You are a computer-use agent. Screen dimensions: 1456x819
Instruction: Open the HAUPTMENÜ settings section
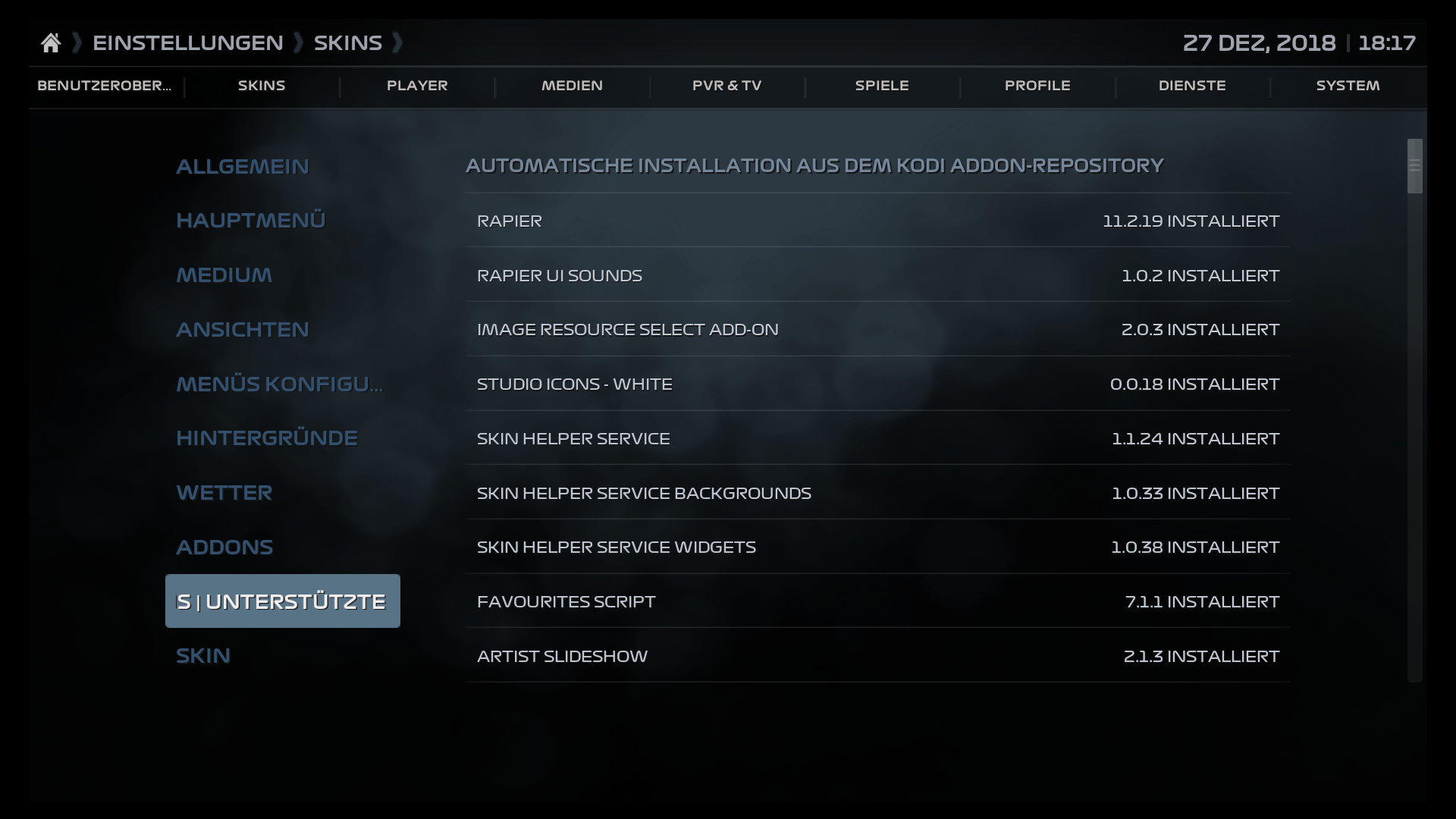coord(250,220)
